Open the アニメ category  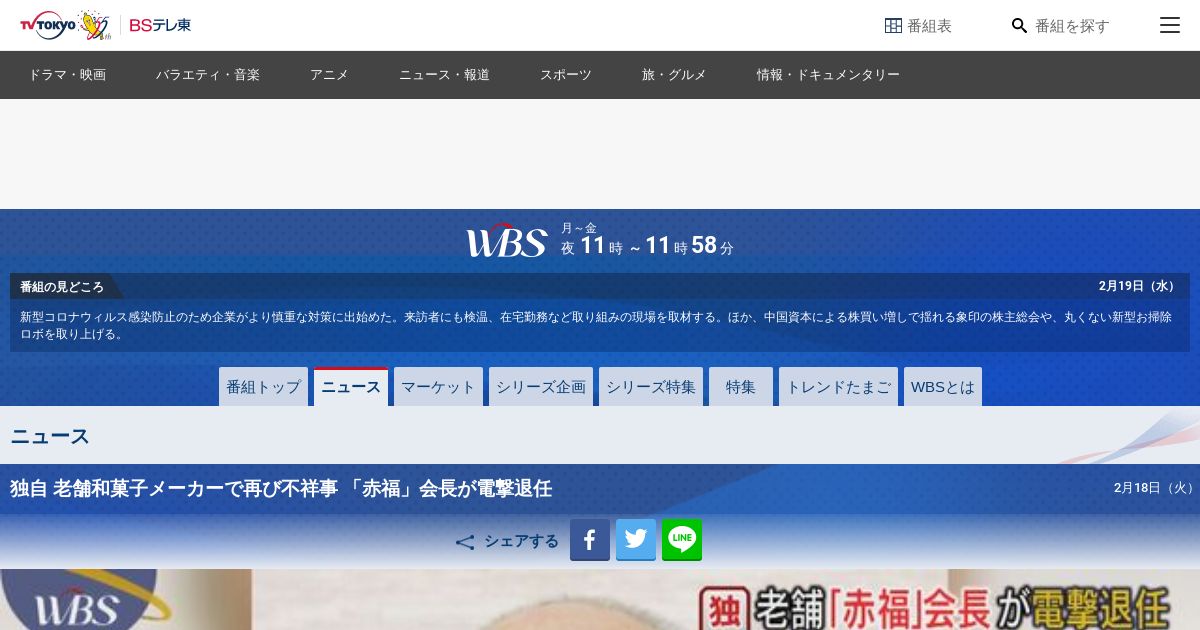point(329,75)
